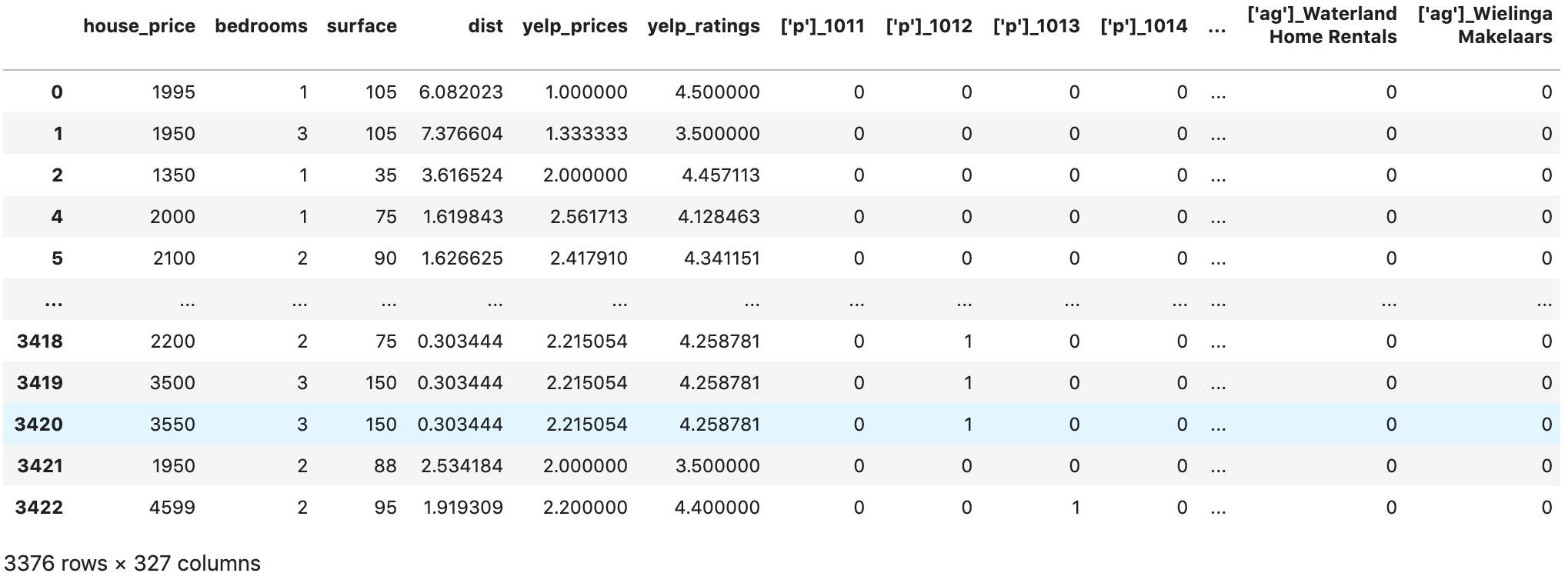This screenshot has height=583, width=1568.
Task: Select surface value 35
Action: coord(385,175)
